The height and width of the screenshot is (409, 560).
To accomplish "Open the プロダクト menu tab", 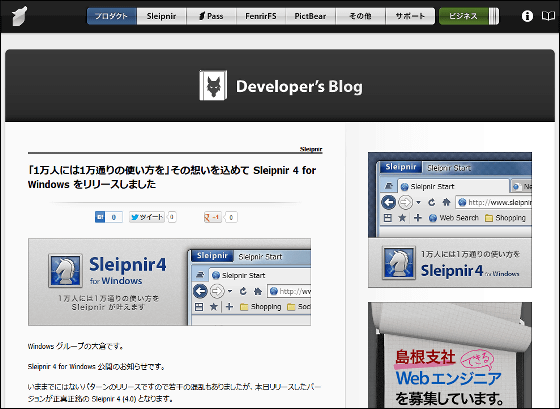I will coord(111,16).
